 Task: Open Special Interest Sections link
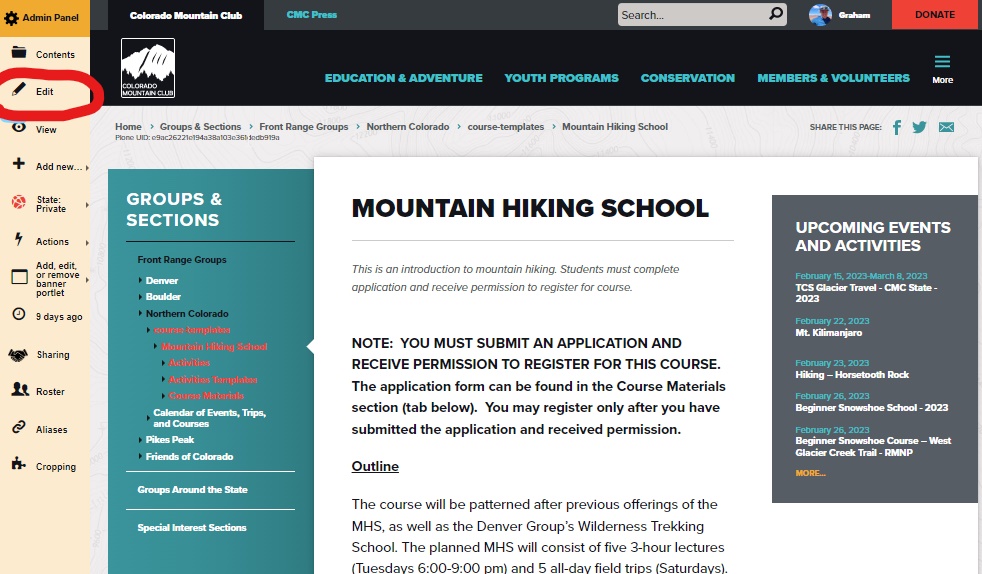192,528
